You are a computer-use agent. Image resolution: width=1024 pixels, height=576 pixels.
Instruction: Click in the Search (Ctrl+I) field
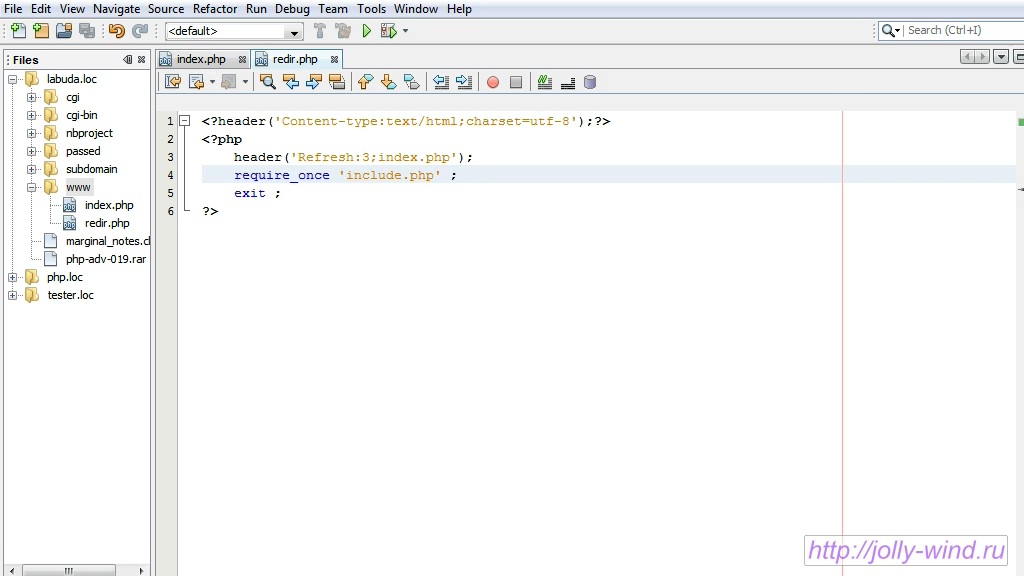click(964, 30)
